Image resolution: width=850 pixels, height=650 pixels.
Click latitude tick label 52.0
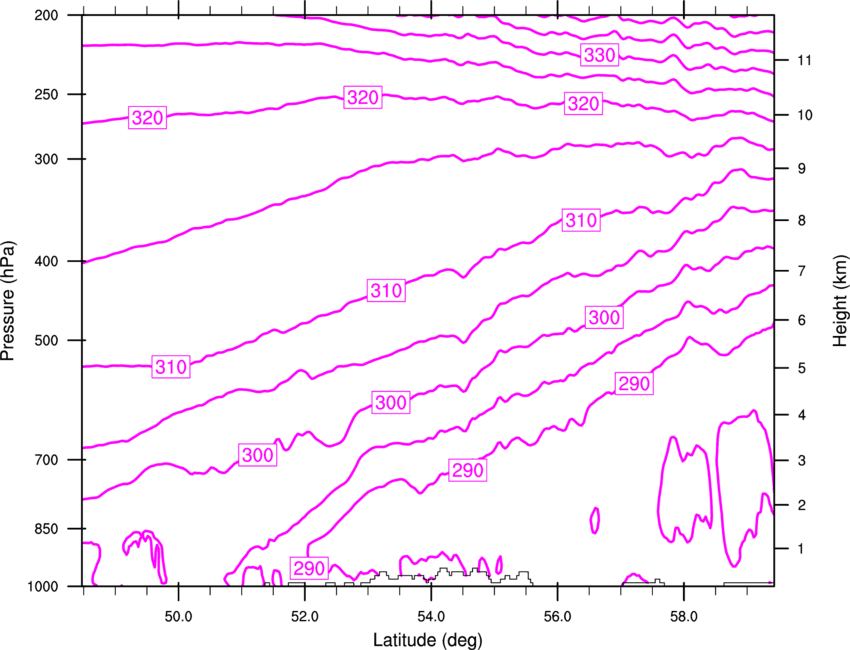(x=305, y=617)
